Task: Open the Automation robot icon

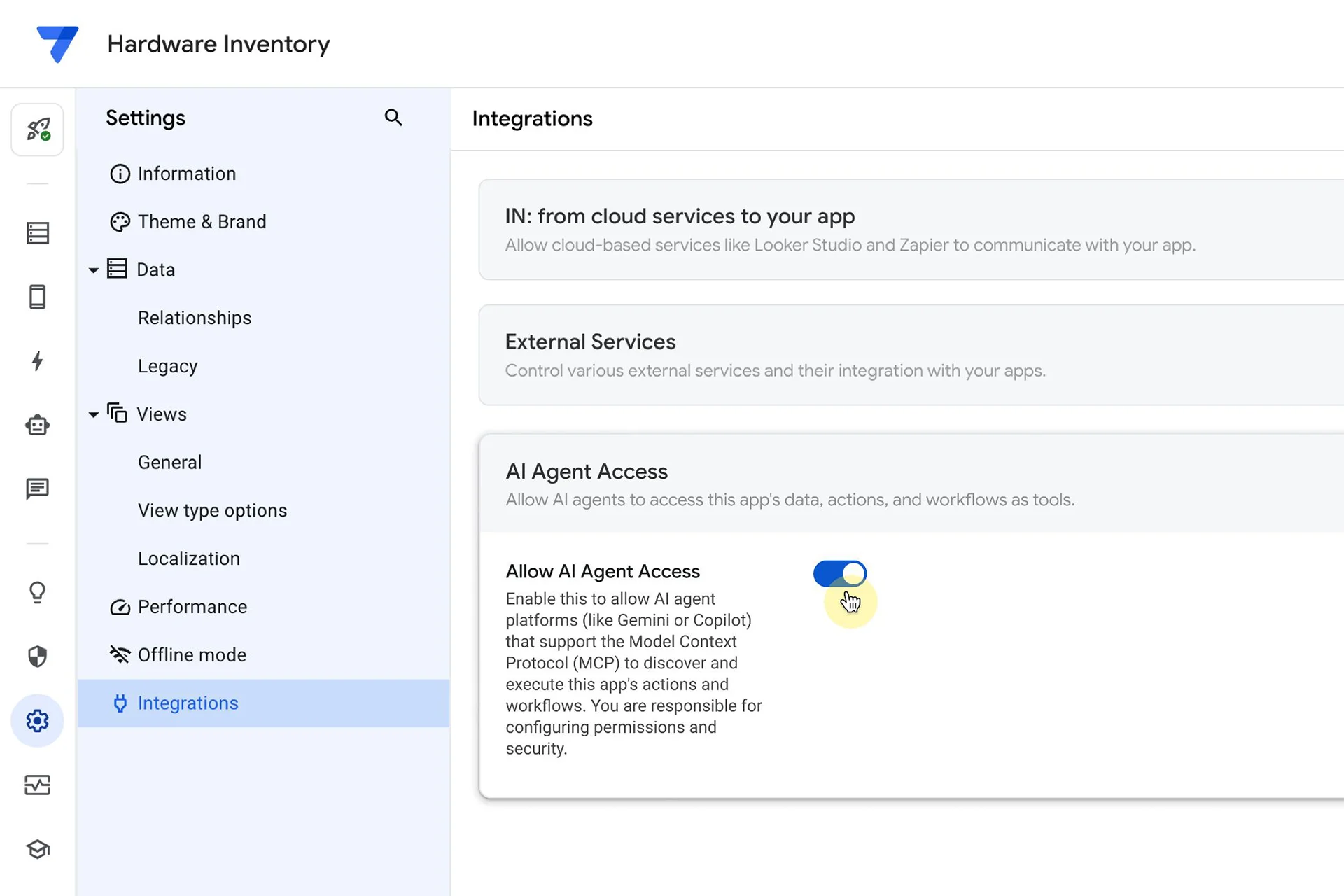Action: (x=38, y=425)
